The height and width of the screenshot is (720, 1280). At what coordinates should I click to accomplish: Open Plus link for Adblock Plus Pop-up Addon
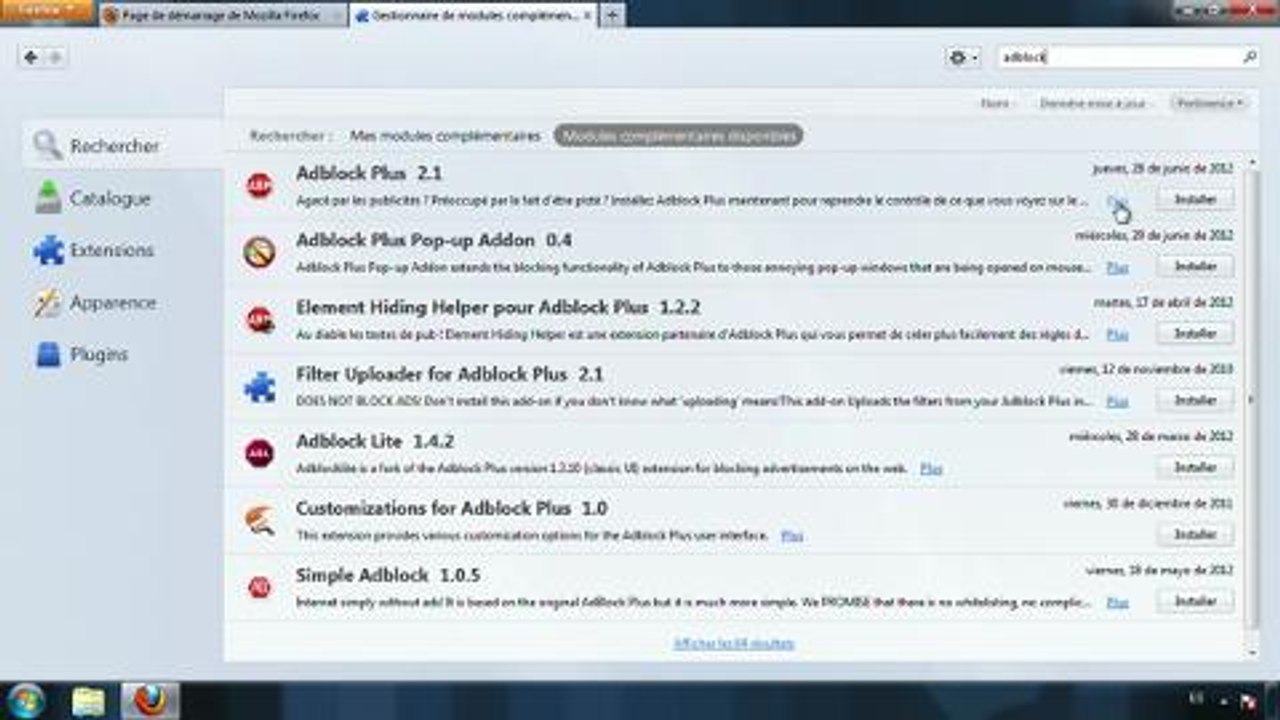click(x=1117, y=268)
